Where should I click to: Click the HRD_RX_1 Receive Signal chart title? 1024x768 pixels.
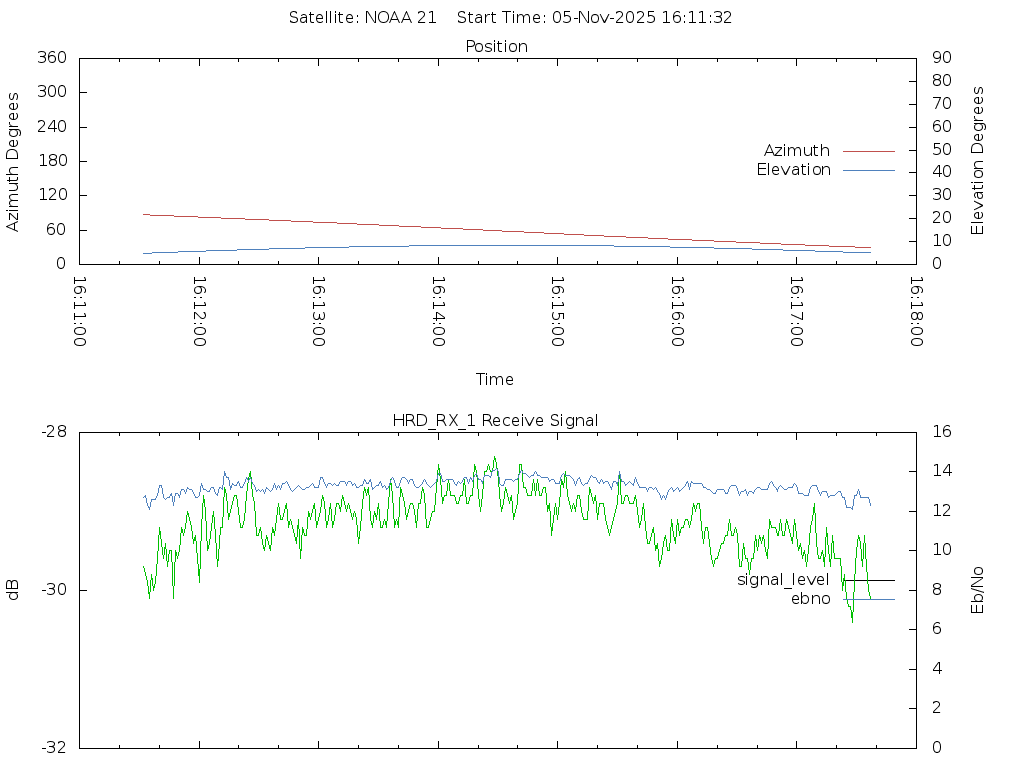(x=495, y=420)
